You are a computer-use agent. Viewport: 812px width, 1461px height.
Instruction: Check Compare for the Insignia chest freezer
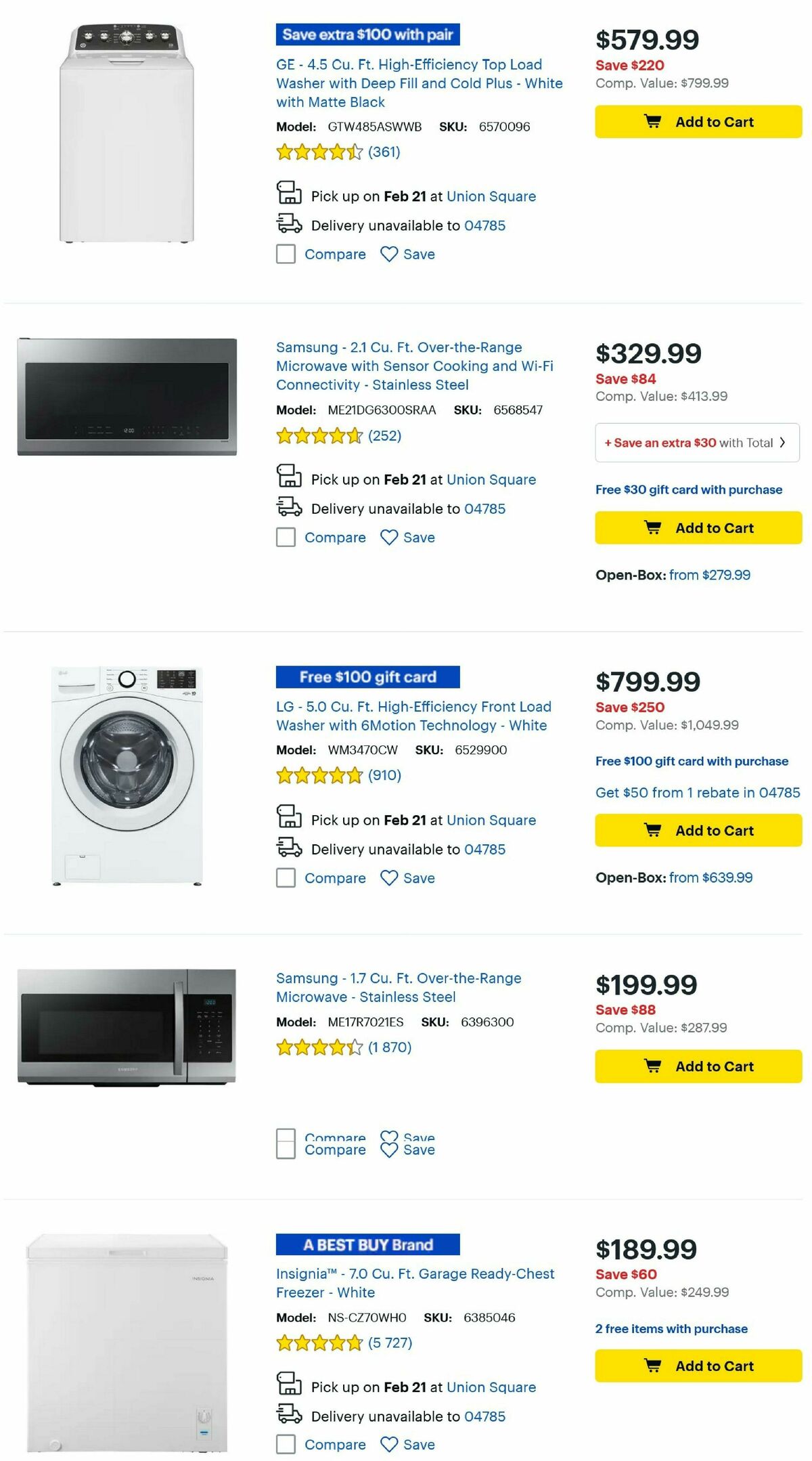pyautogui.click(x=285, y=1444)
